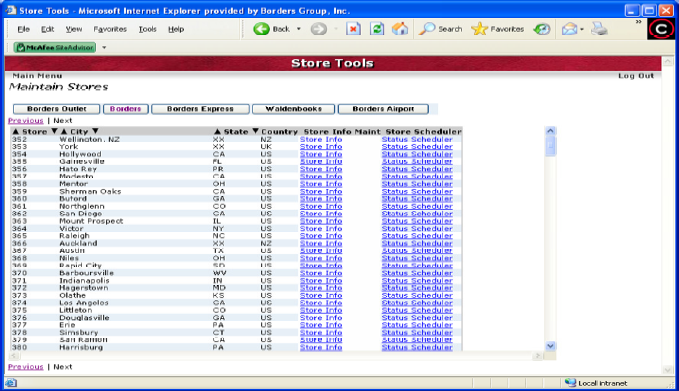Sort State column descending arrow
Image resolution: width=679 pixels, height=391 pixels.
[255, 131]
